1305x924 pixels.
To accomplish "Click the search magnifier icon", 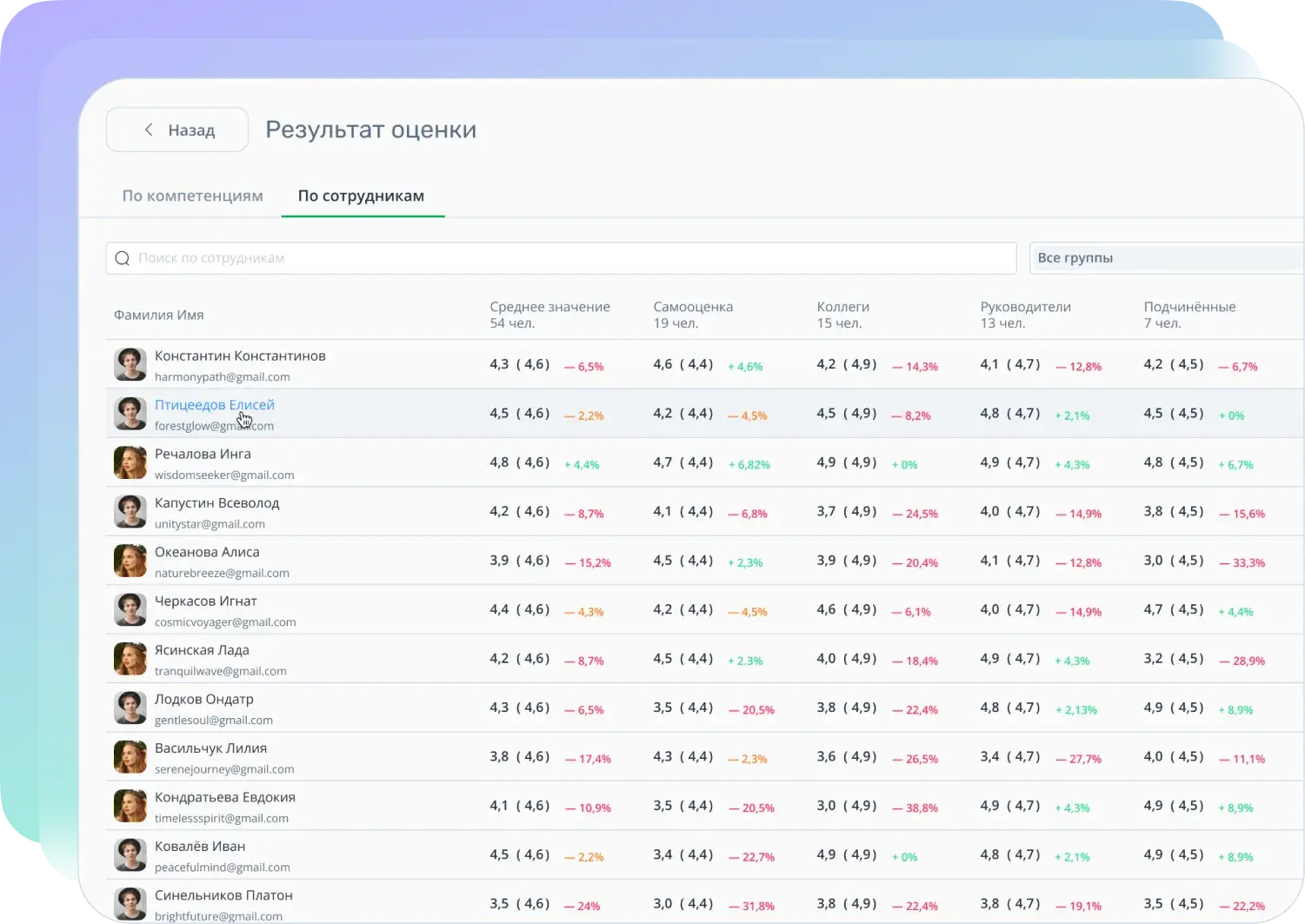I will (x=123, y=258).
